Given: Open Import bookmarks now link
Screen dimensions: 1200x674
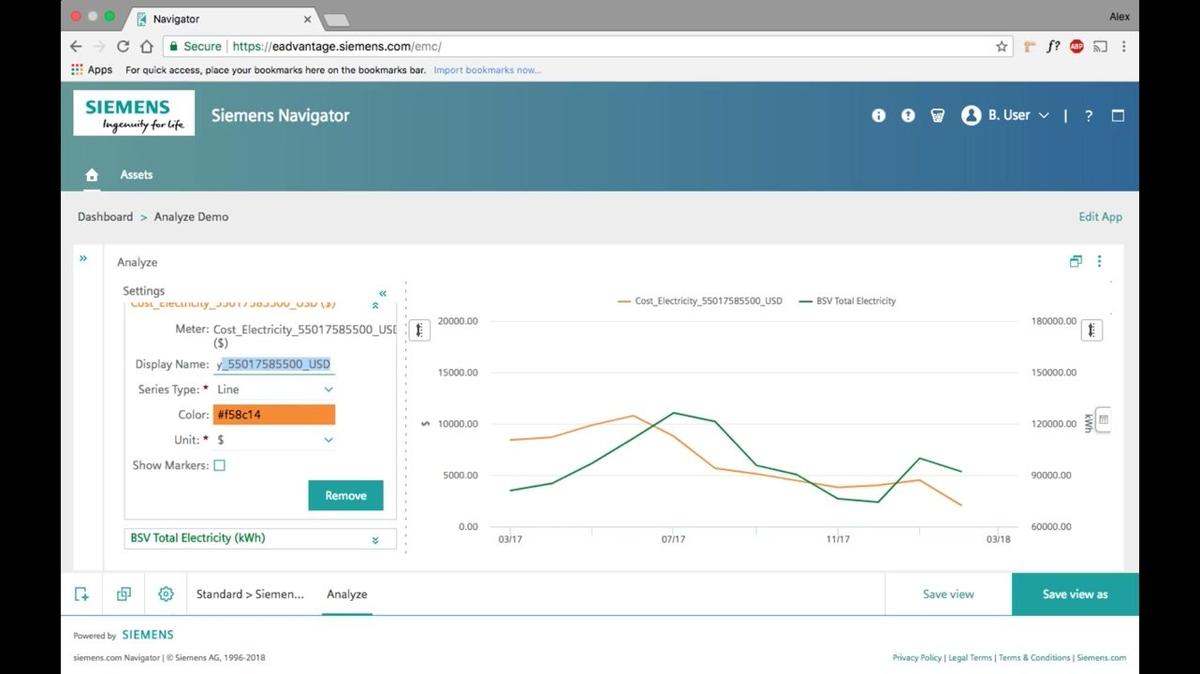Looking at the screenshot, I should pyautogui.click(x=487, y=70).
